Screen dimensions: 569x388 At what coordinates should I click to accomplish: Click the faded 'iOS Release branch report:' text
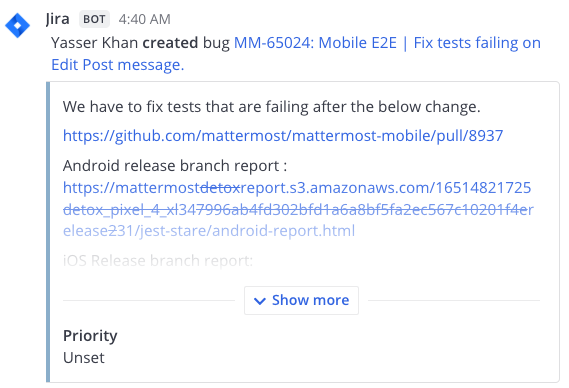pos(158,261)
